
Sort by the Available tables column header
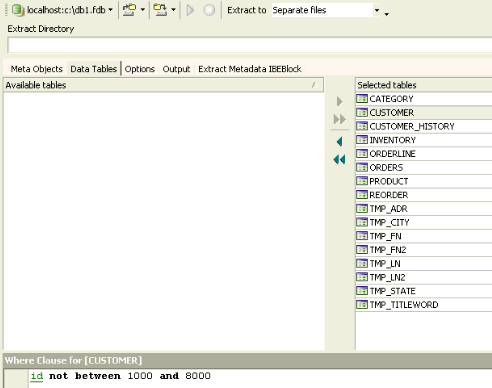pos(163,85)
